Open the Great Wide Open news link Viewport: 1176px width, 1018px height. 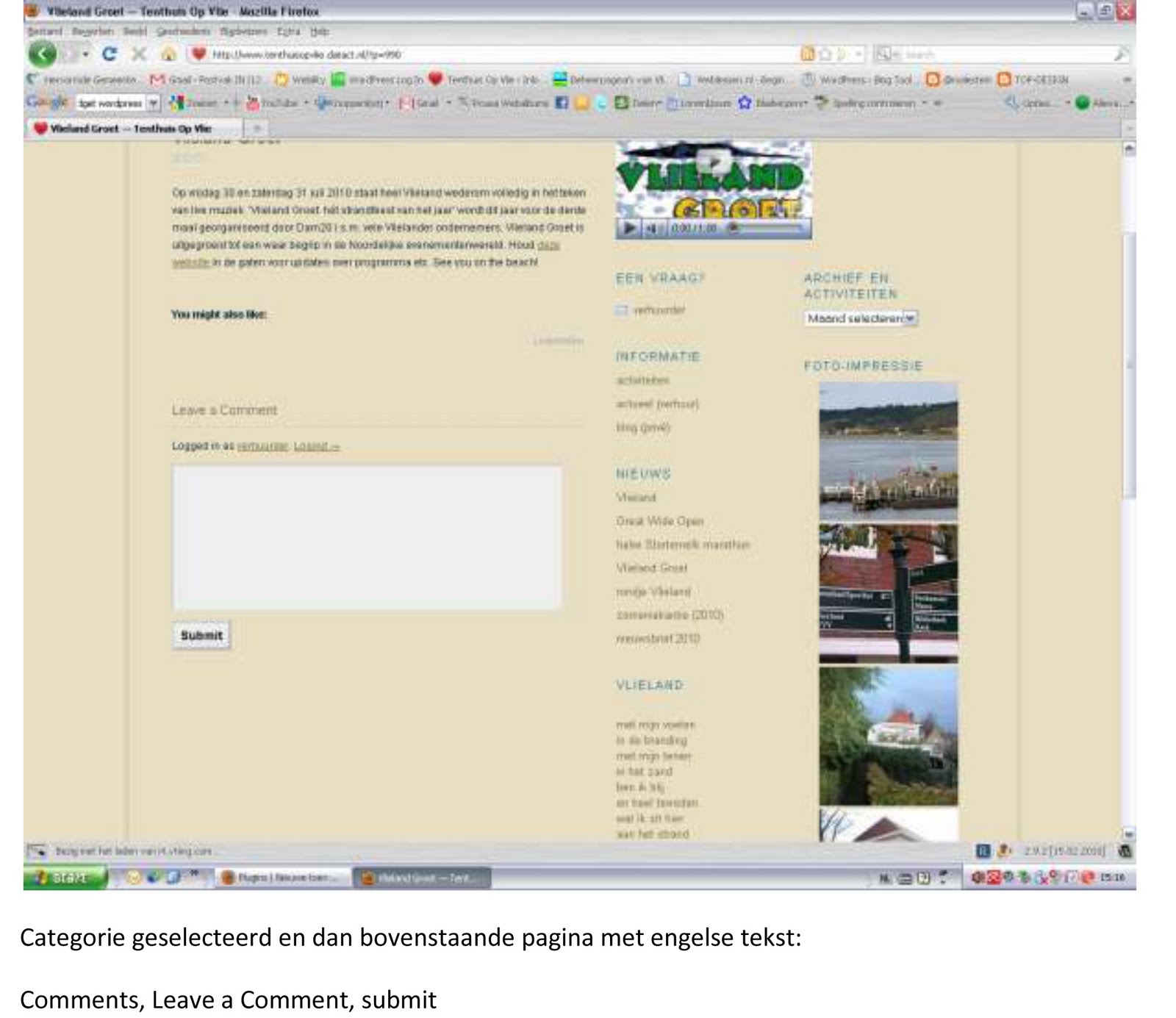(659, 521)
